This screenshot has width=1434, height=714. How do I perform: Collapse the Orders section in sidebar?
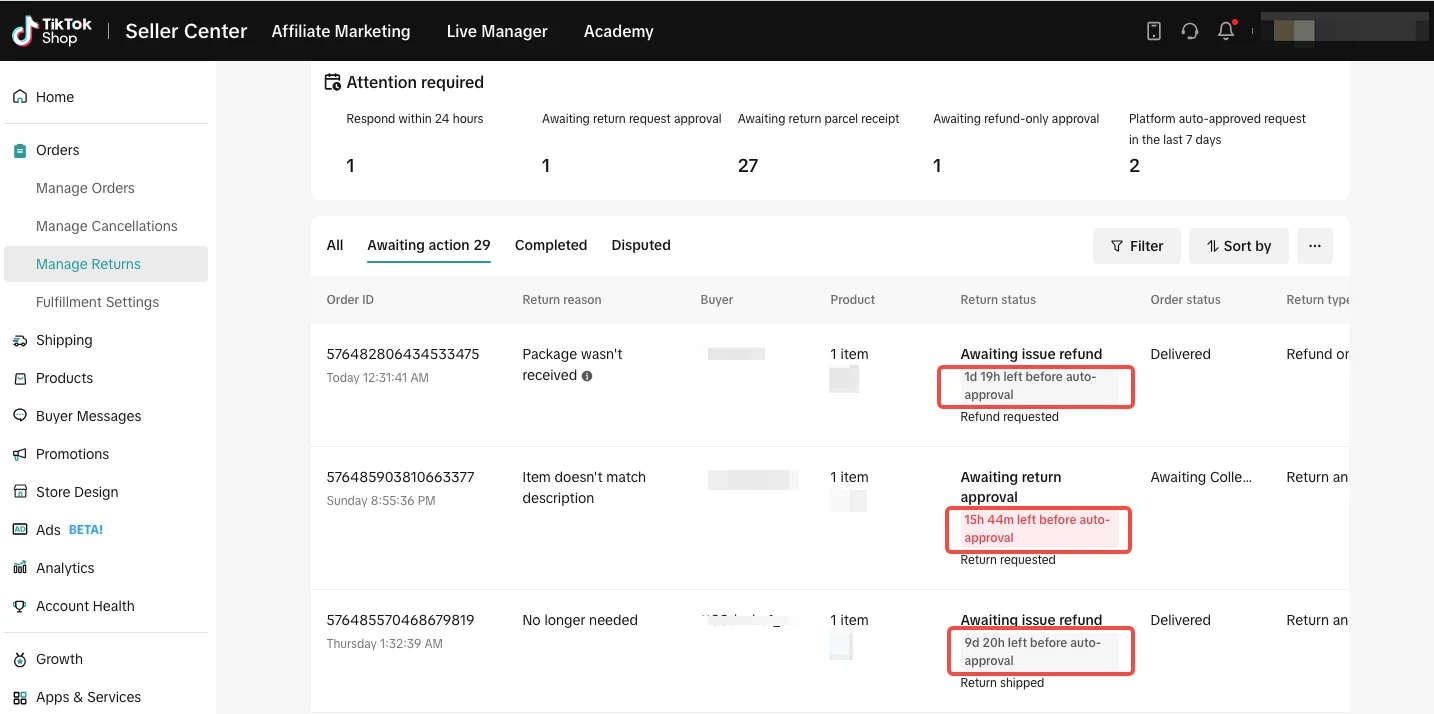(57, 150)
